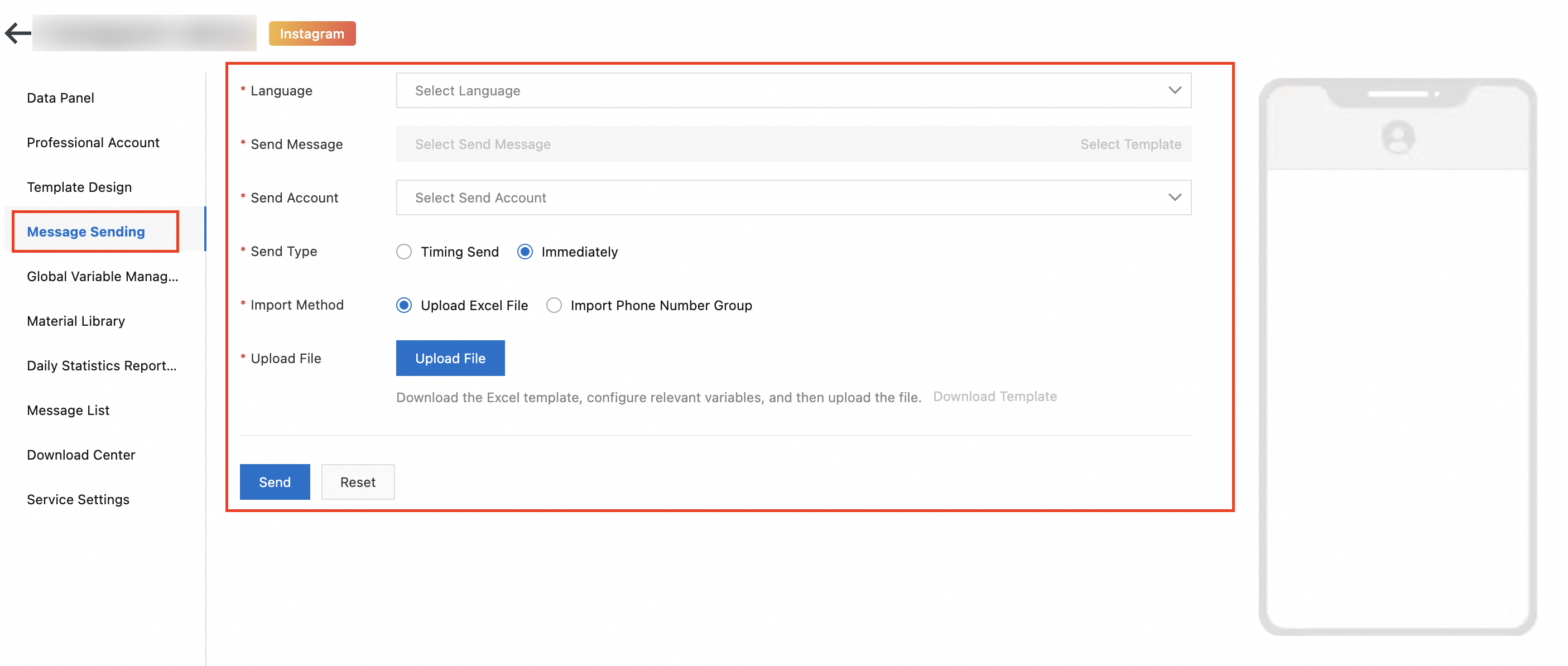Choose Upload Excel File import method
This screenshot has width=1568, height=666.
pos(404,305)
